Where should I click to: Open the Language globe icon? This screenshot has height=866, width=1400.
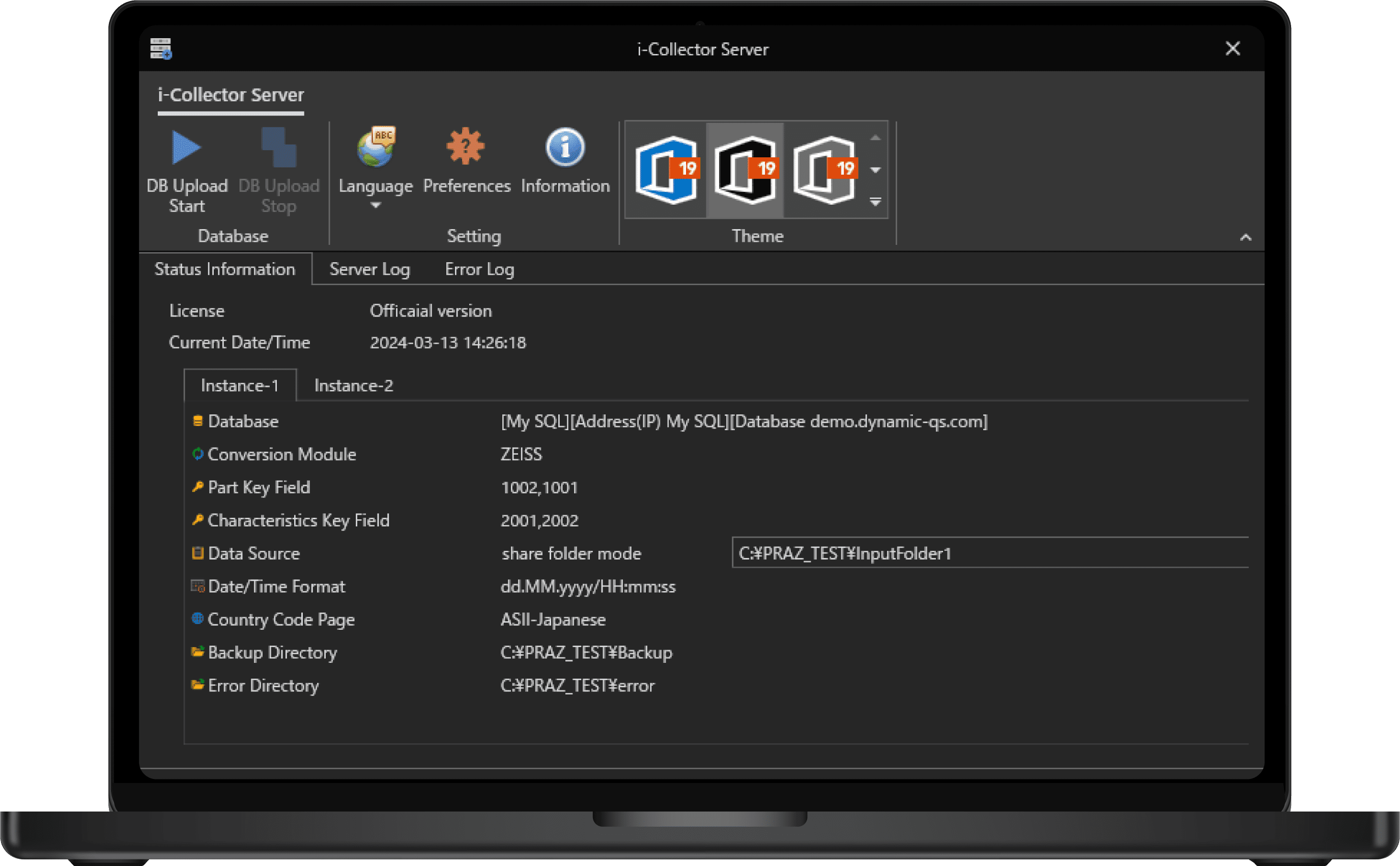376,148
